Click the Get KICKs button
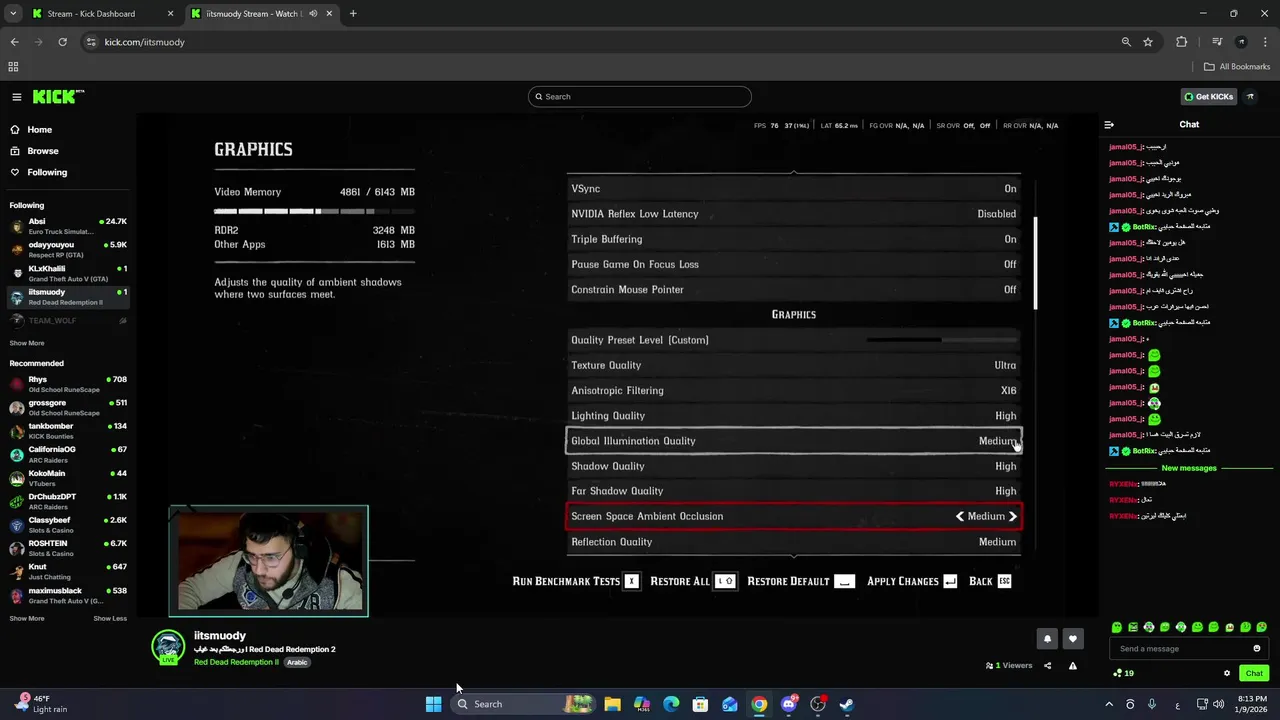 pyautogui.click(x=1208, y=97)
